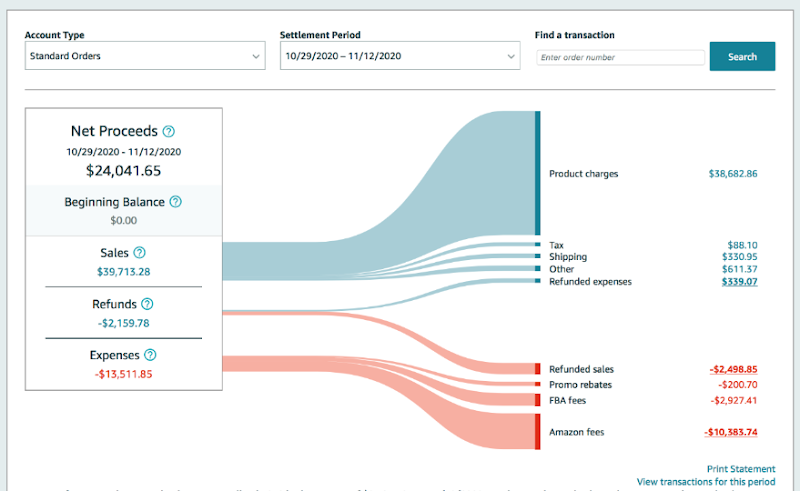This screenshot has width=800, height=491.
Task: Click the Tax label in chart
Action: pos(556,245)
